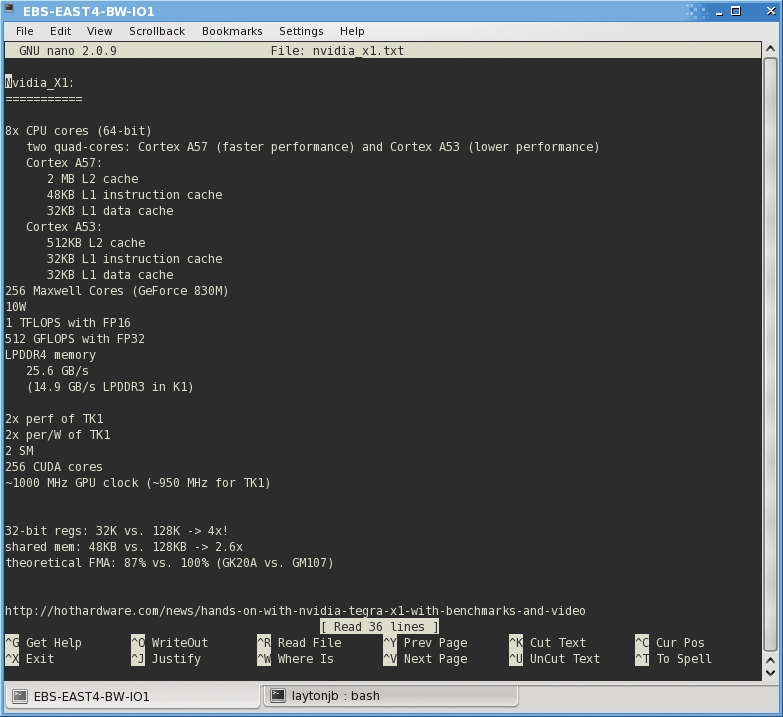Switch to the EBS-EAST4-BW-IO1 terminal tab
783x717 pixels.
[x=132, y=696]
